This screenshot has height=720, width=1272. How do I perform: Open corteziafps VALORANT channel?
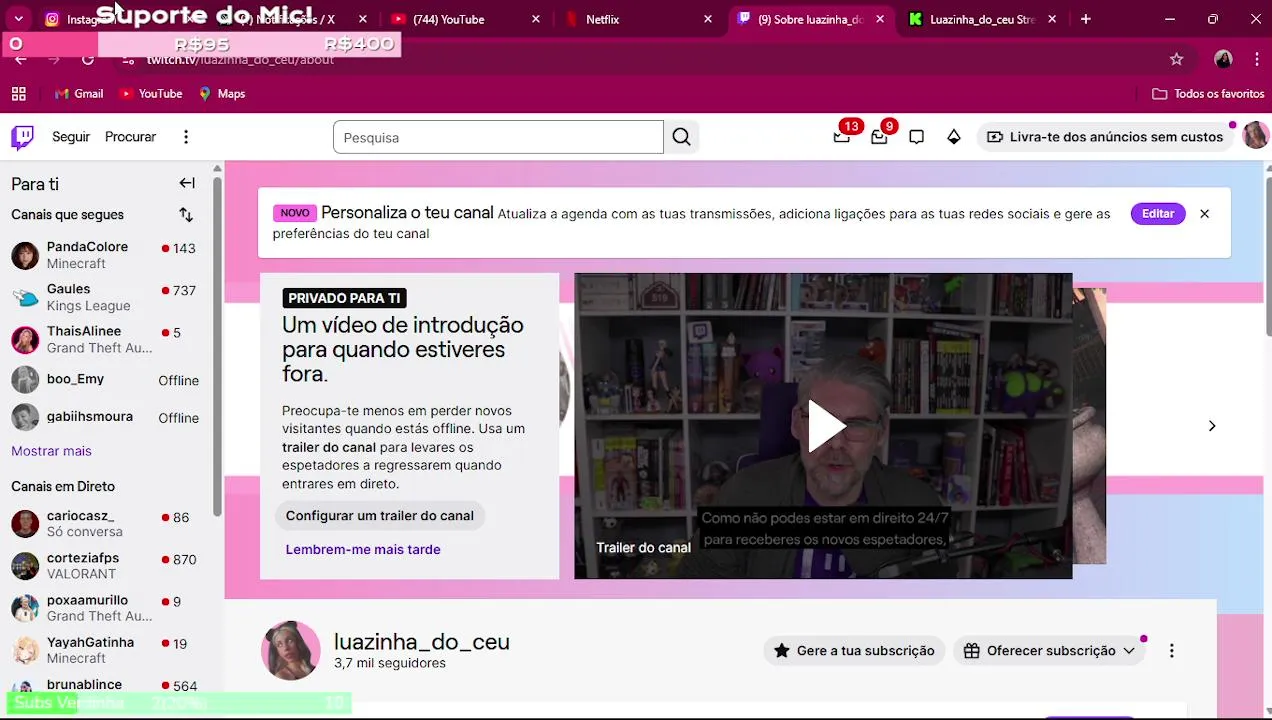pos(105,566)
